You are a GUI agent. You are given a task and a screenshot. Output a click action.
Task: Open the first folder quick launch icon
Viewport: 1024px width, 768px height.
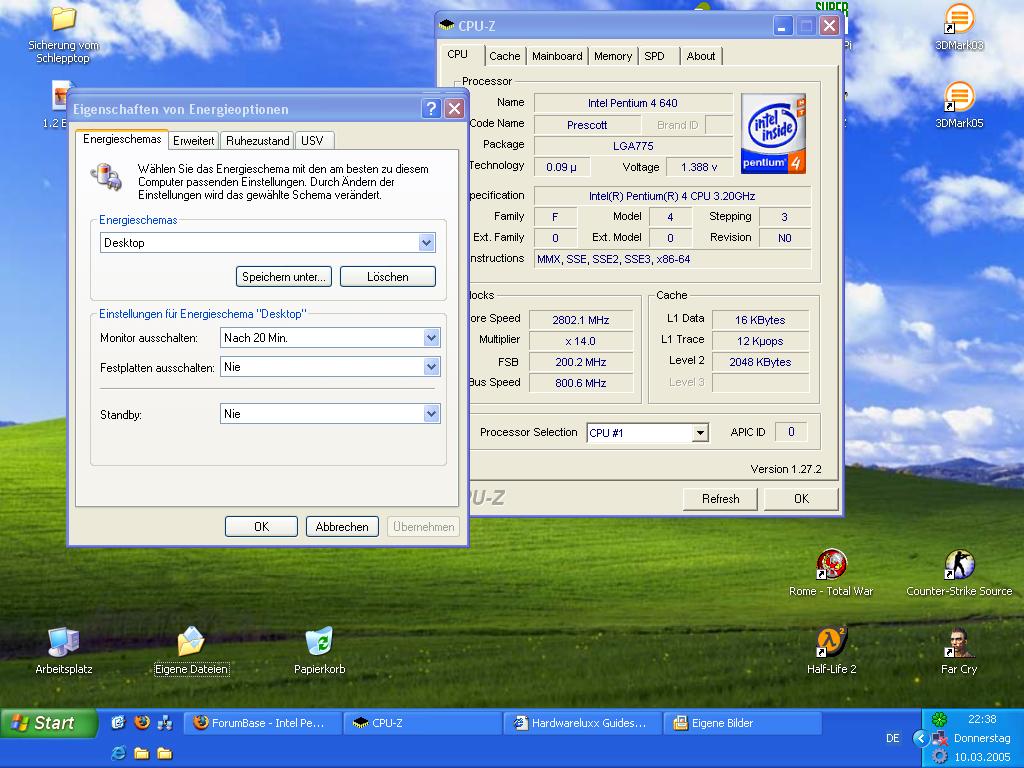point(142,753)
